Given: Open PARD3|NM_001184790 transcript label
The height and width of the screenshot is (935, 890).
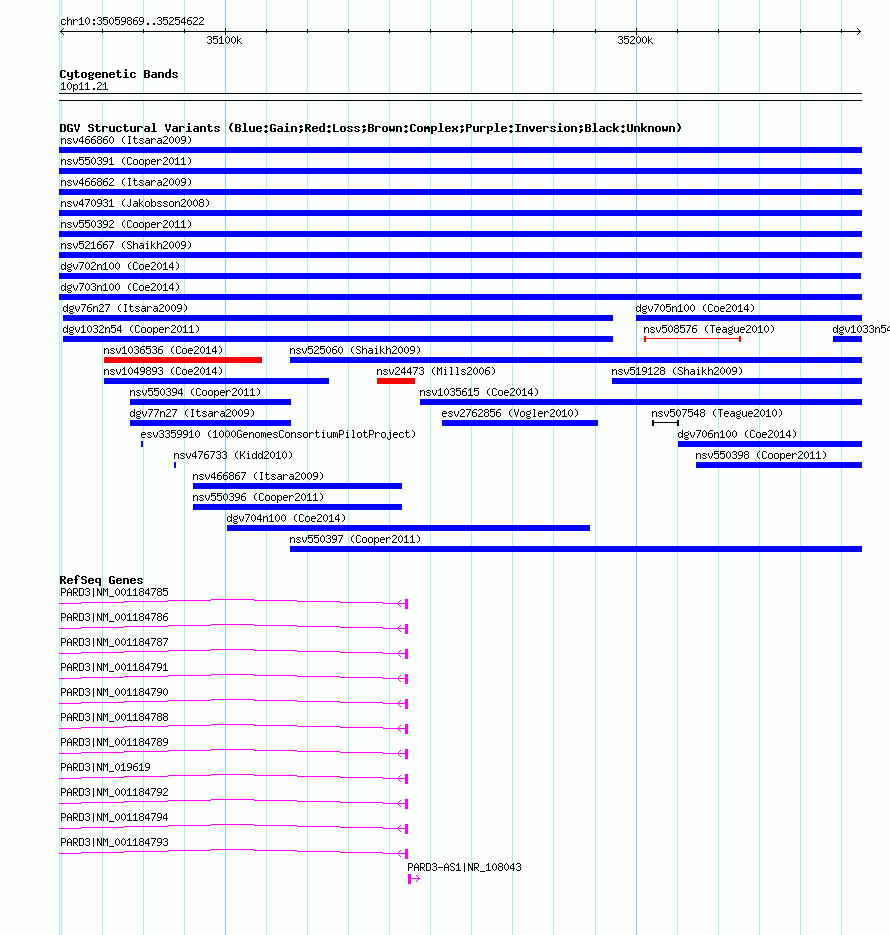Looking at the screenshot, I should 114,692.
